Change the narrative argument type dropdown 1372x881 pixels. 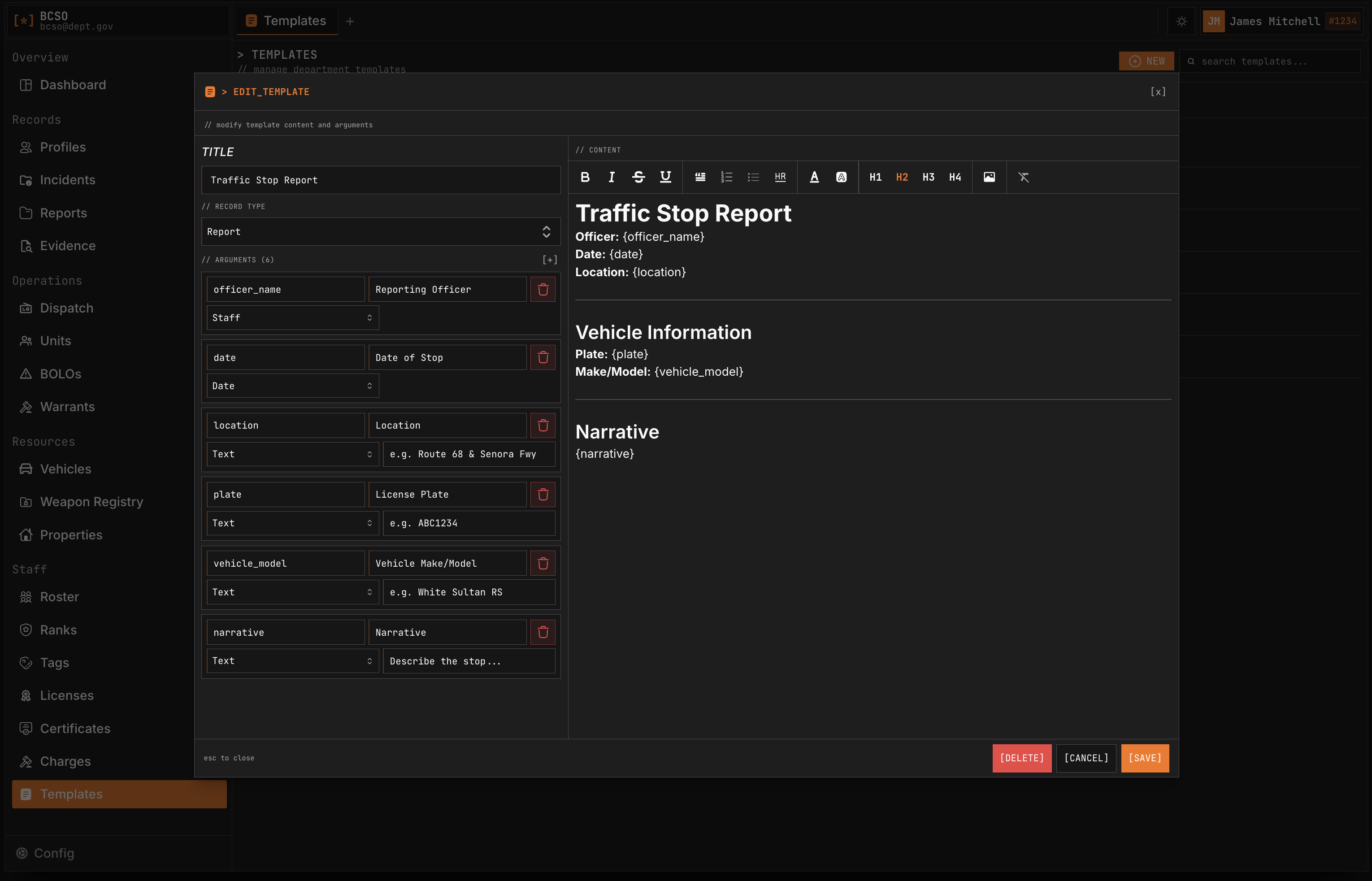coord(292,661)
